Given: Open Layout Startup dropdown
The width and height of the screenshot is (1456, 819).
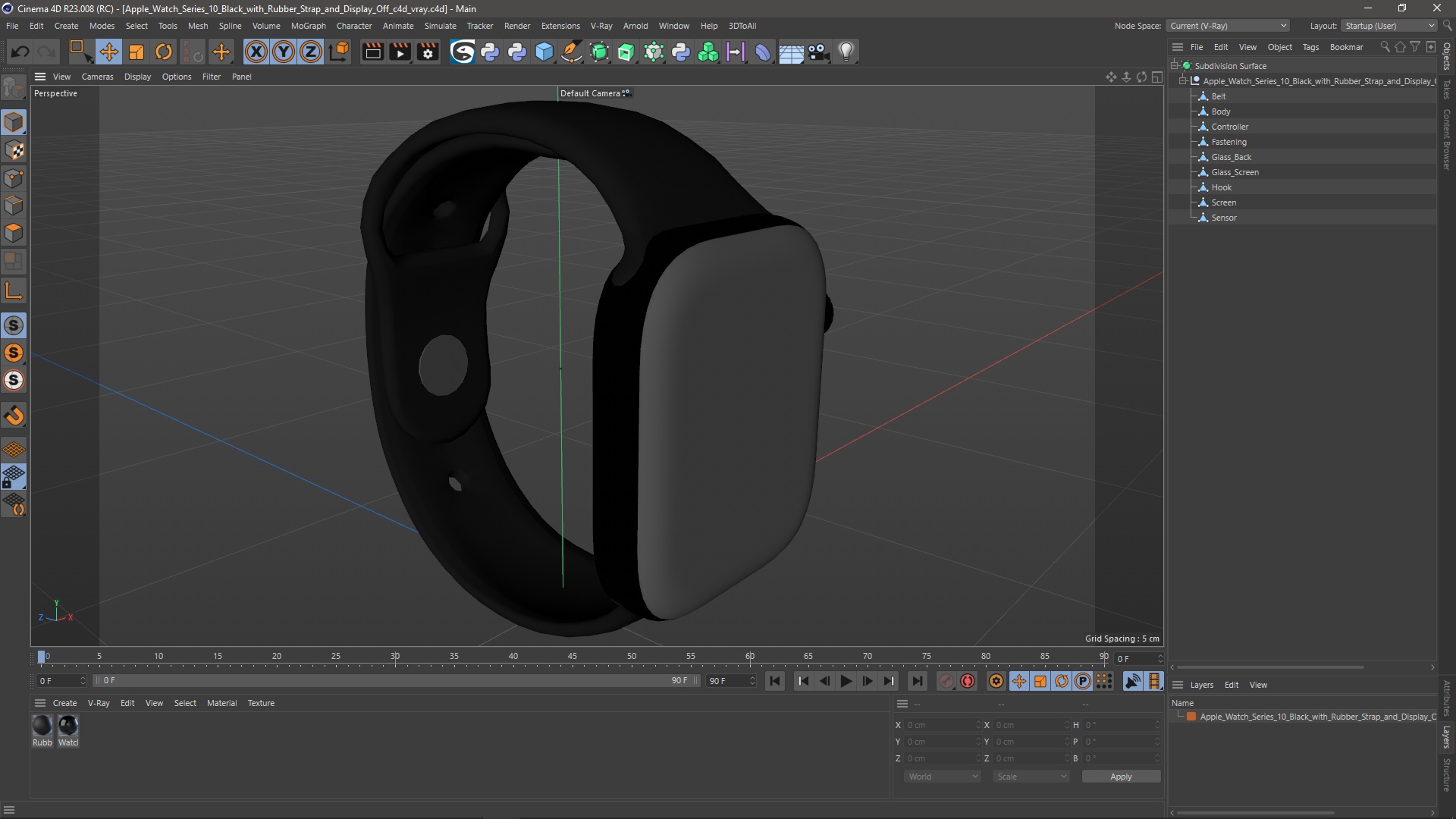Looking at the screenshot, I should tap(1389, 26).
